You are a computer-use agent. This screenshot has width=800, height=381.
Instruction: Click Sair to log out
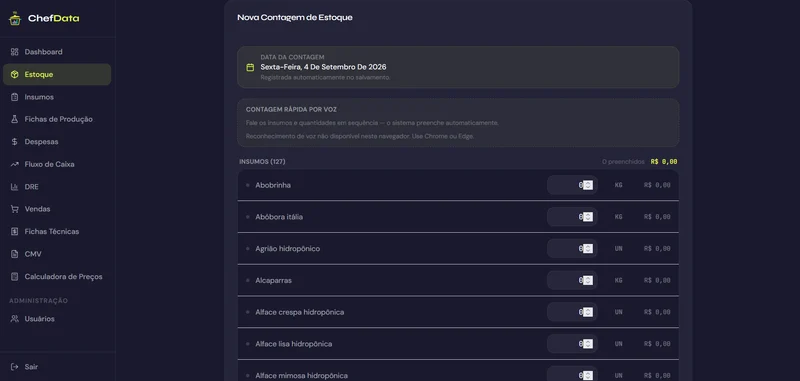click(57, 367)
